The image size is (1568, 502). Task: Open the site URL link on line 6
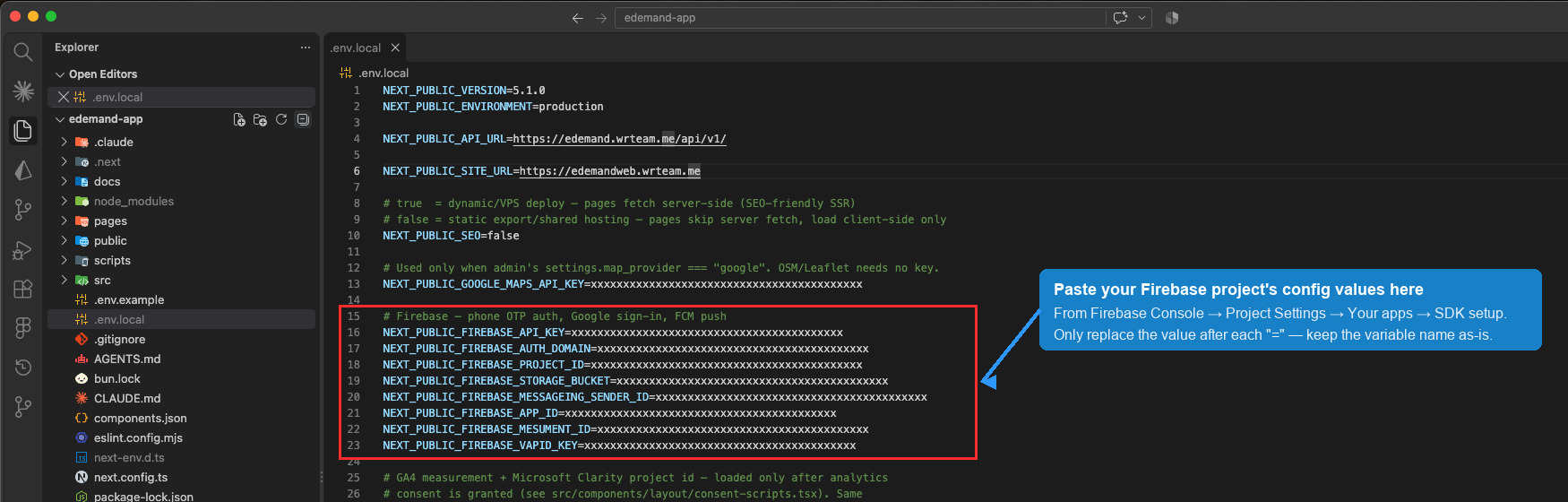610,171
